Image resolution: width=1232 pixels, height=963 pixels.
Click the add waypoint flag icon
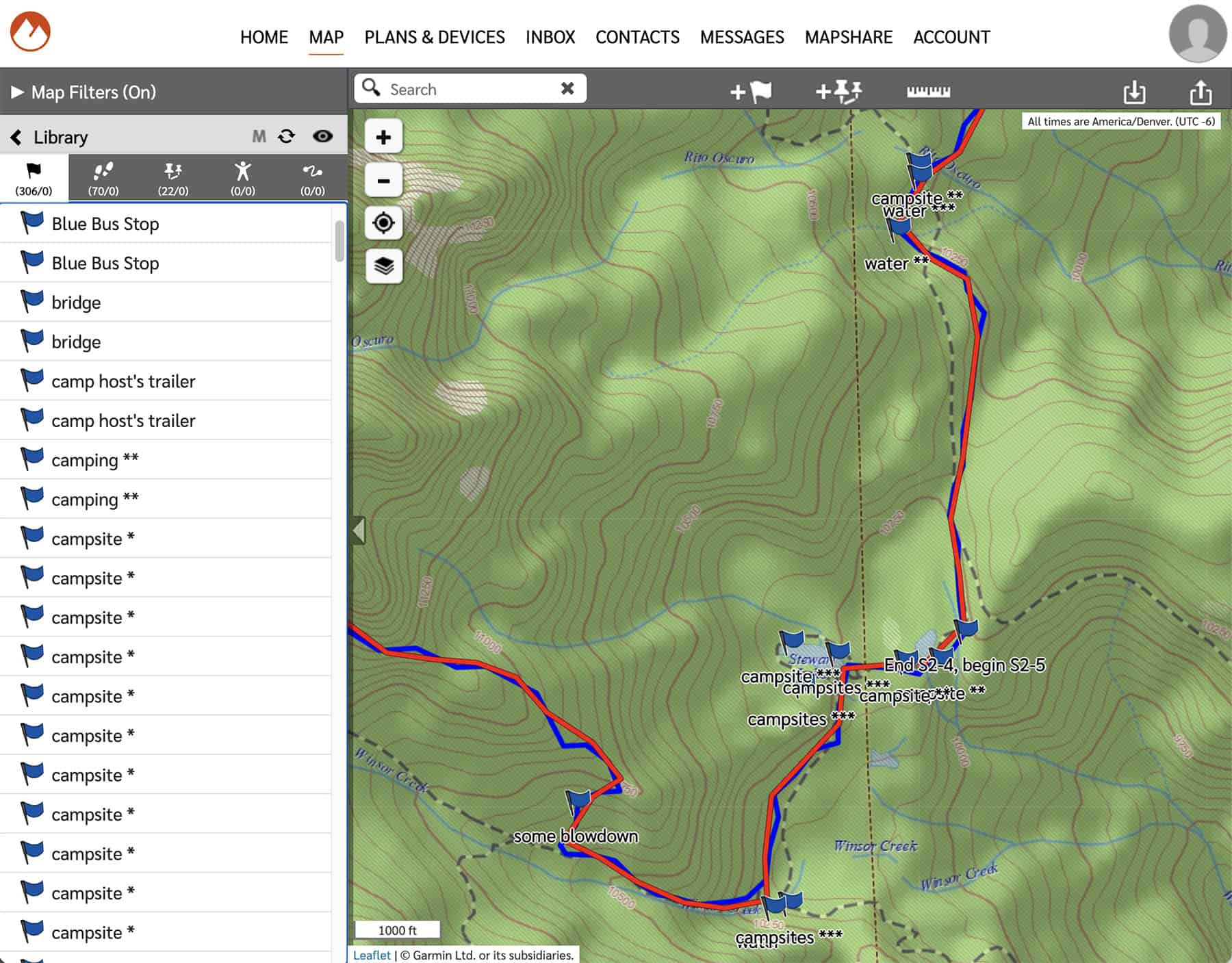(x=751, y=91)
